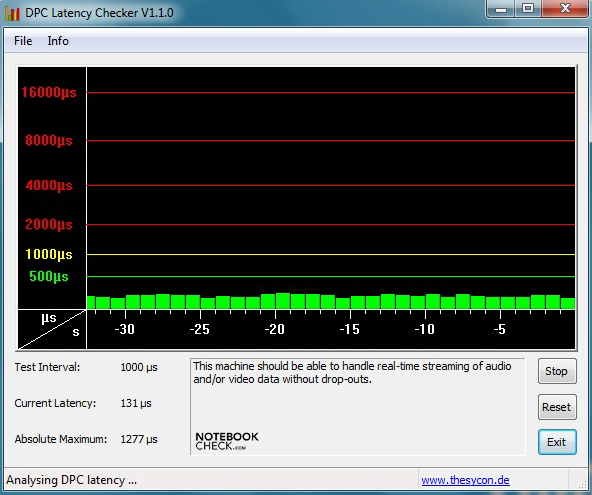Click the Current Latency value 131 µs

coord(136,403)
